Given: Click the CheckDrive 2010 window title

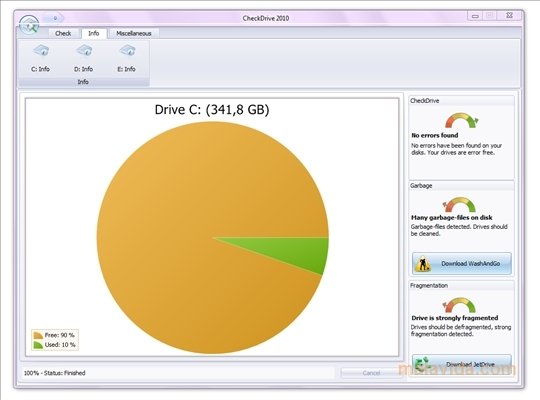Looking at the screenshot, I should [x=266, y=18].
